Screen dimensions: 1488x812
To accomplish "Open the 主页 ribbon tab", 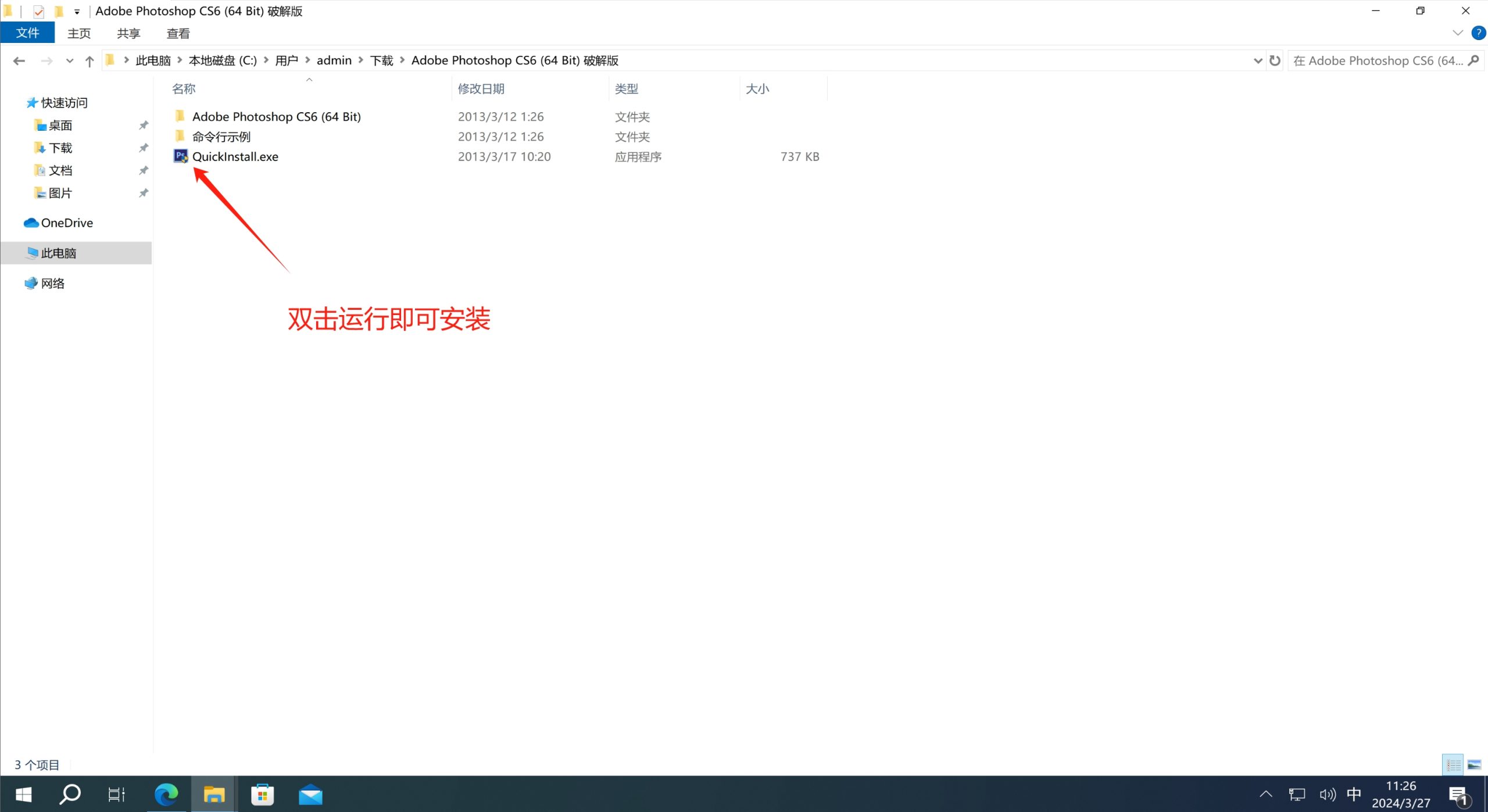I will [79, 33].
